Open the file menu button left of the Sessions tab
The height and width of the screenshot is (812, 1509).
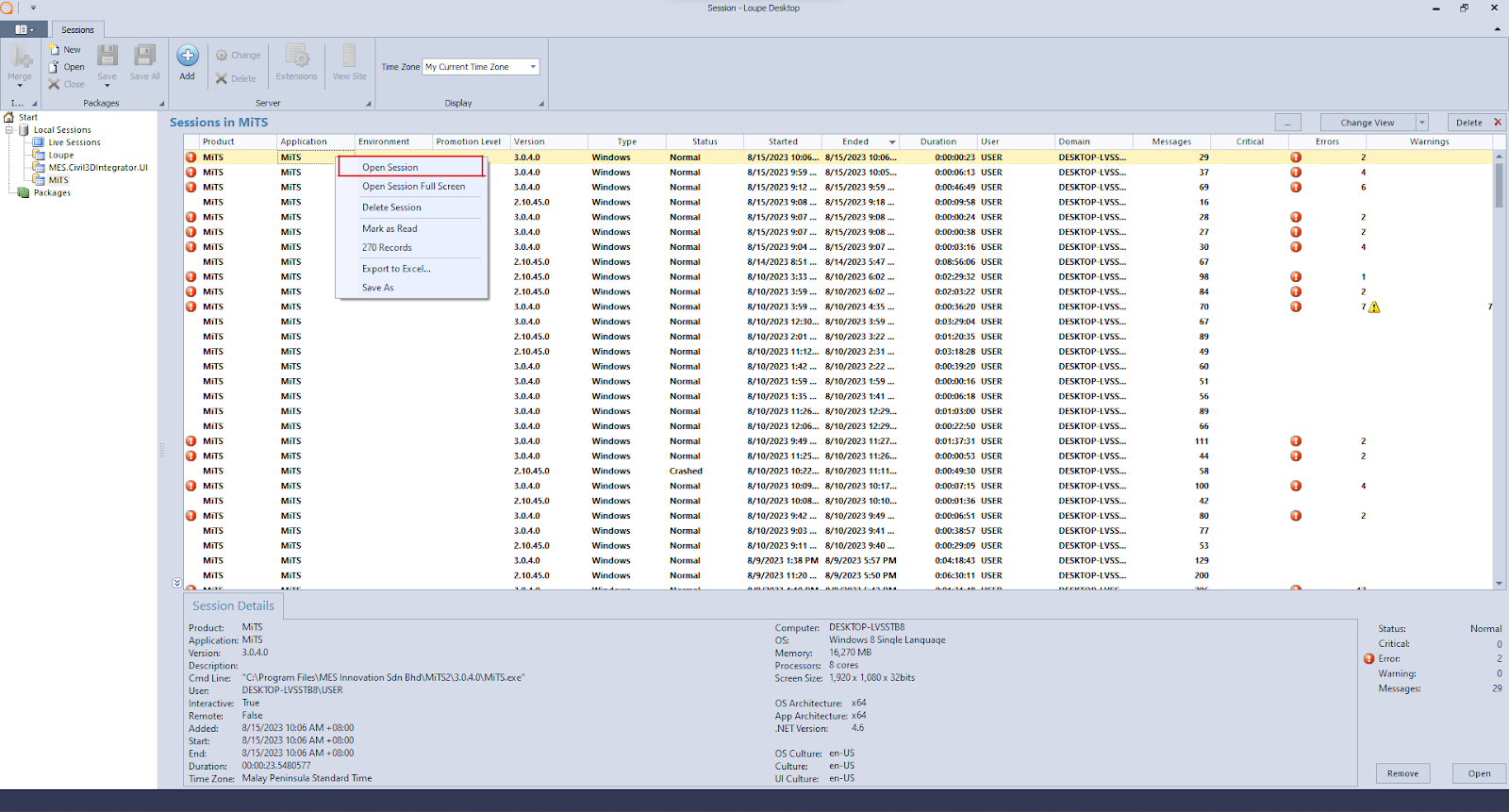[x=24, y=29]
